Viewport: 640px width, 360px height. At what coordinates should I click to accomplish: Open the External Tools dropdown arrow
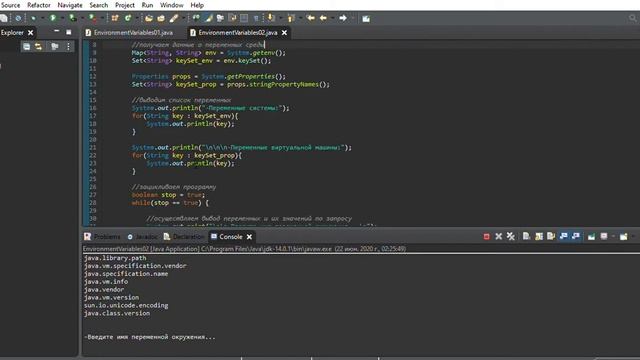tap(102, 18)
